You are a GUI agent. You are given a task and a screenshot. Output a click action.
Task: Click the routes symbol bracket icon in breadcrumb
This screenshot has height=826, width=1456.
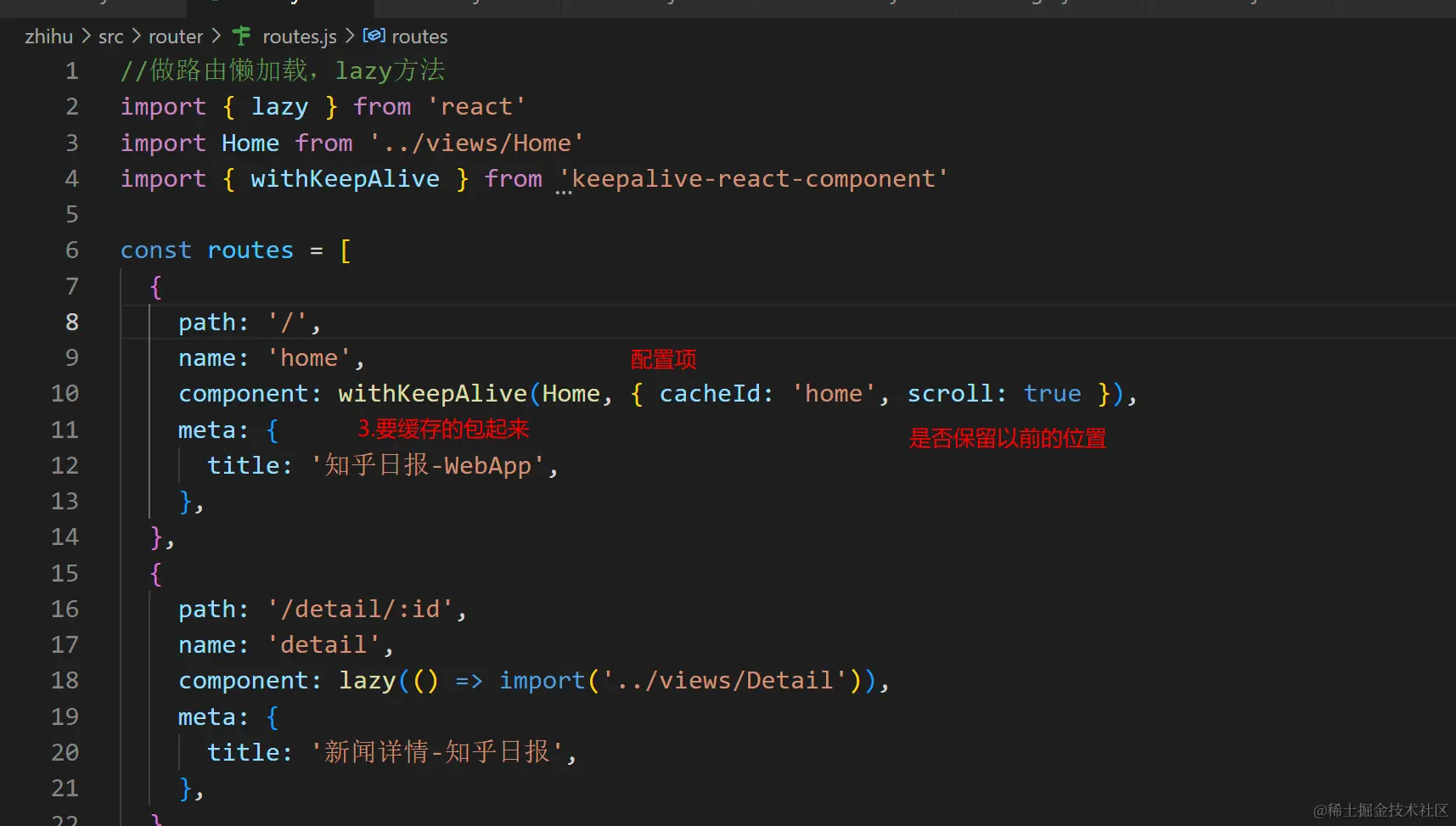point(374,37)
